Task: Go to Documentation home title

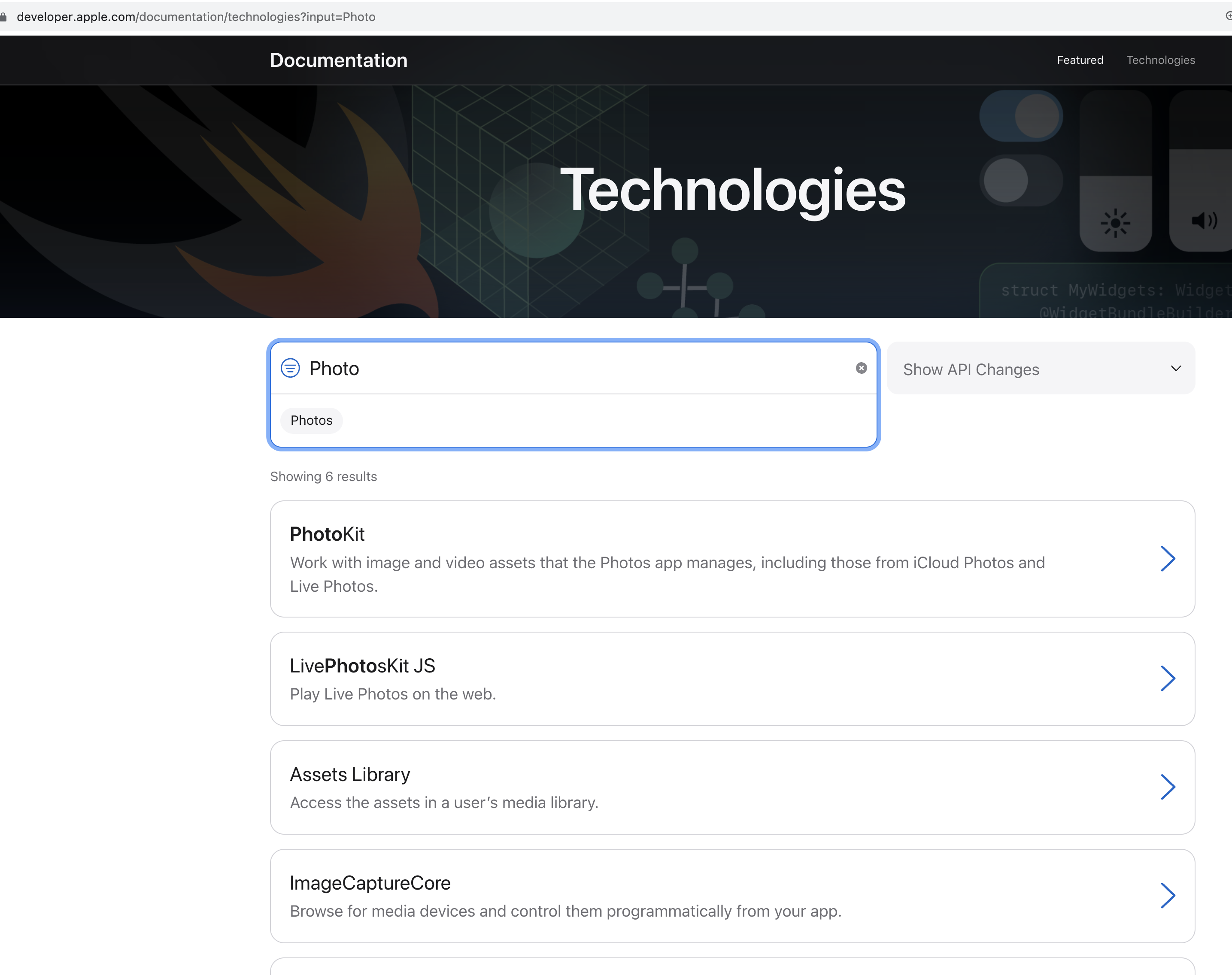Action: click(339, 60)
